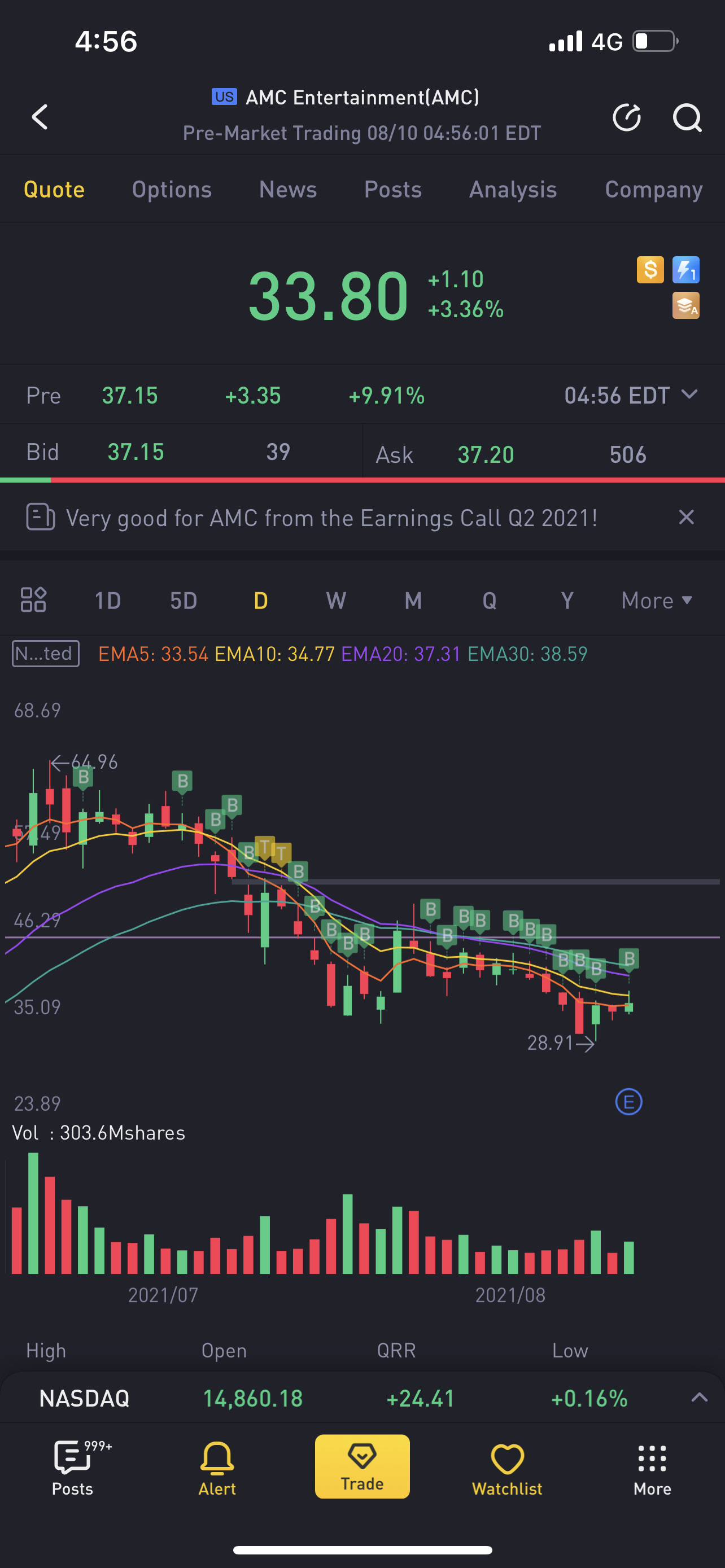Image resolution: width=725 pixels, height=1568 pixels.
Task: Switch to the Options tab
Action: (172, 189)
